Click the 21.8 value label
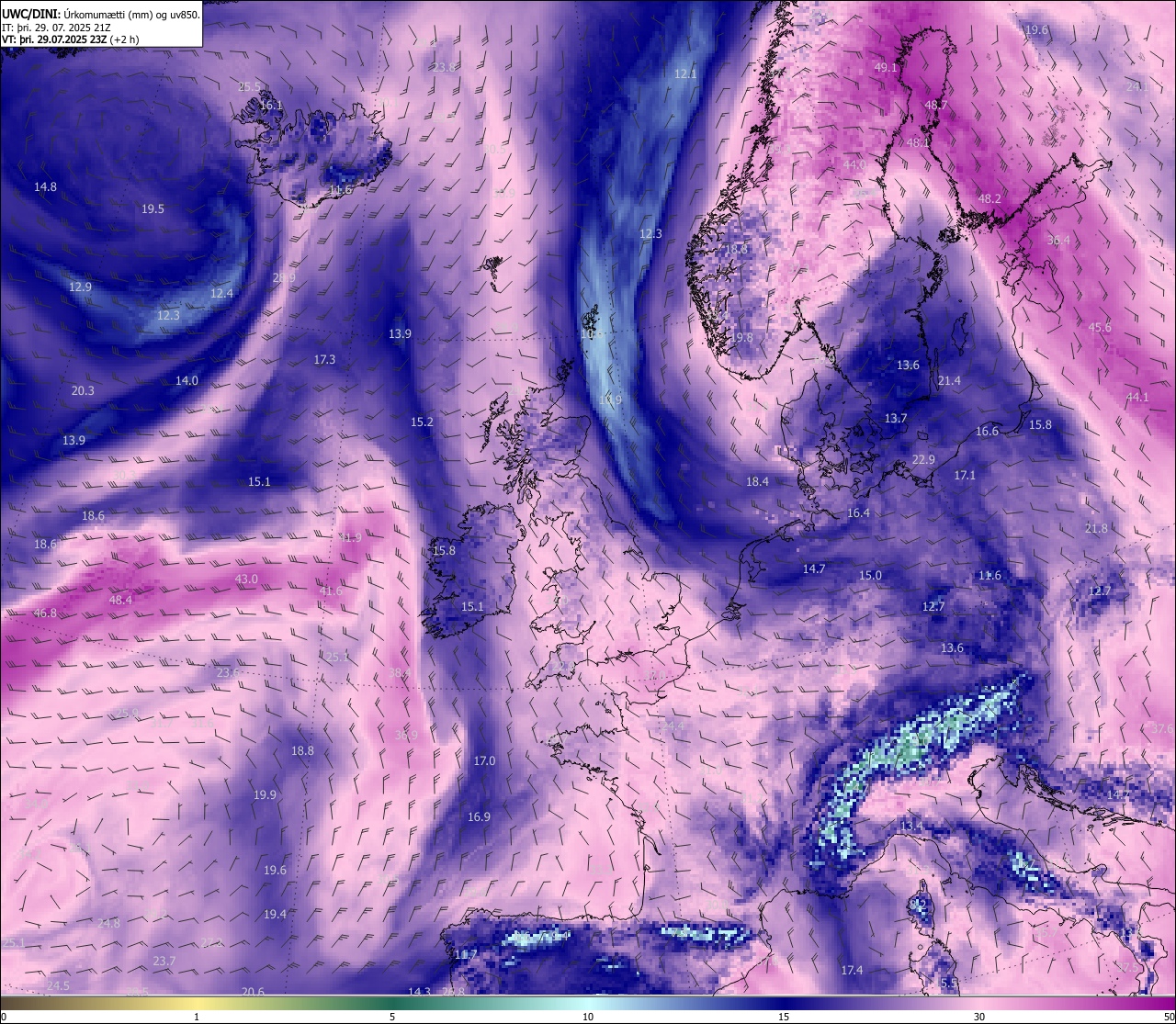Image resolution: width=1176 pixels, height=1024 pixels. tap(1096, 528)
